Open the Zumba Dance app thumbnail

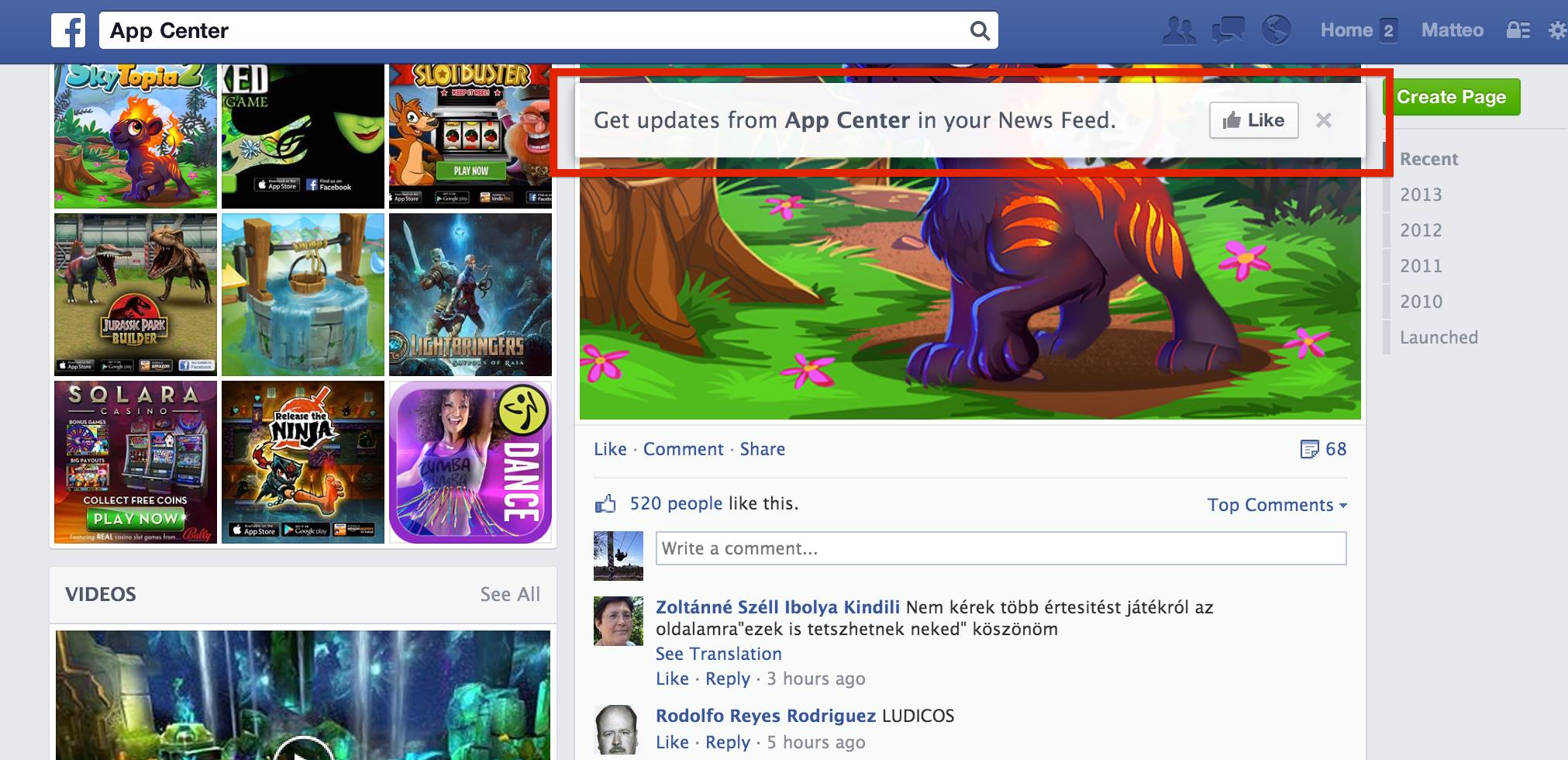pyautogui.click(x=470, y=462)
